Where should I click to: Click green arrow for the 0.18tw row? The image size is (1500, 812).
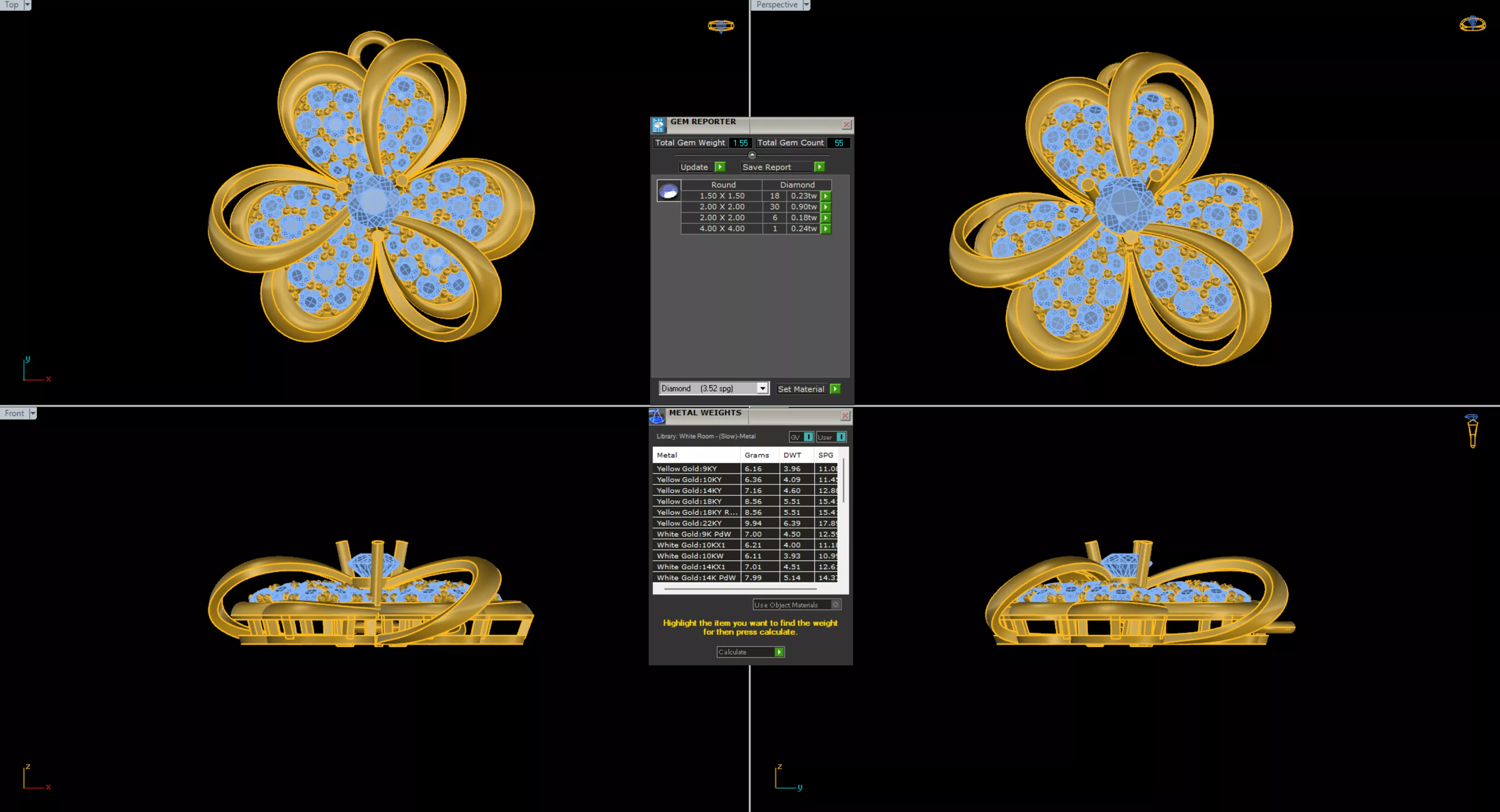[x=826, y=218]
